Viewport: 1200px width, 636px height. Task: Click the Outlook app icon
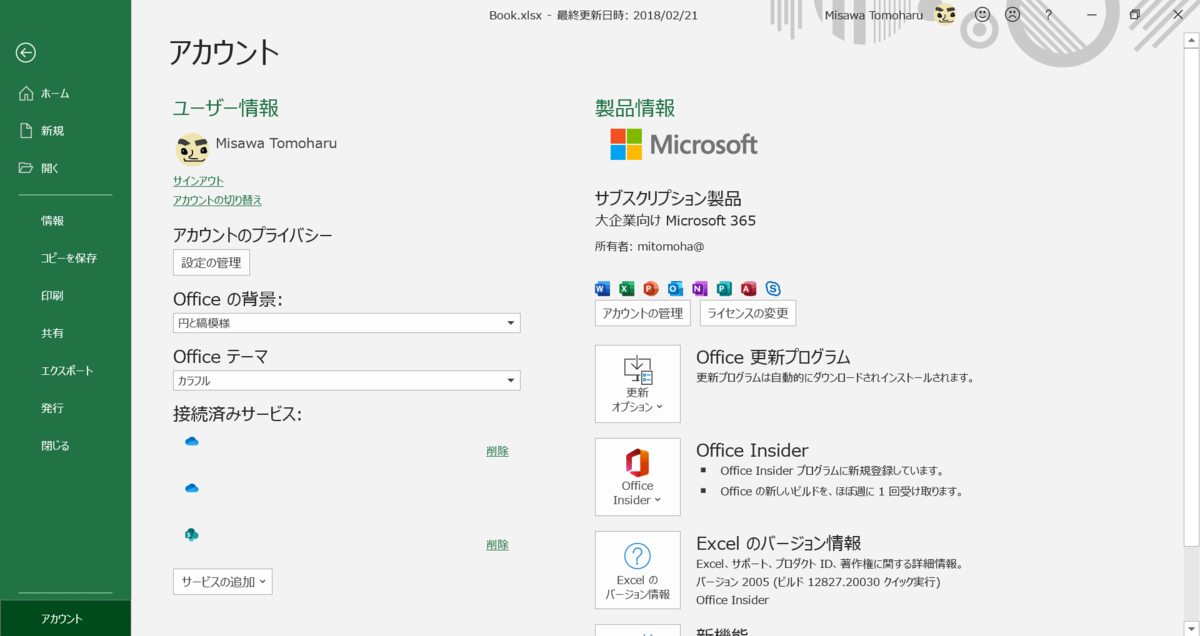675,289
